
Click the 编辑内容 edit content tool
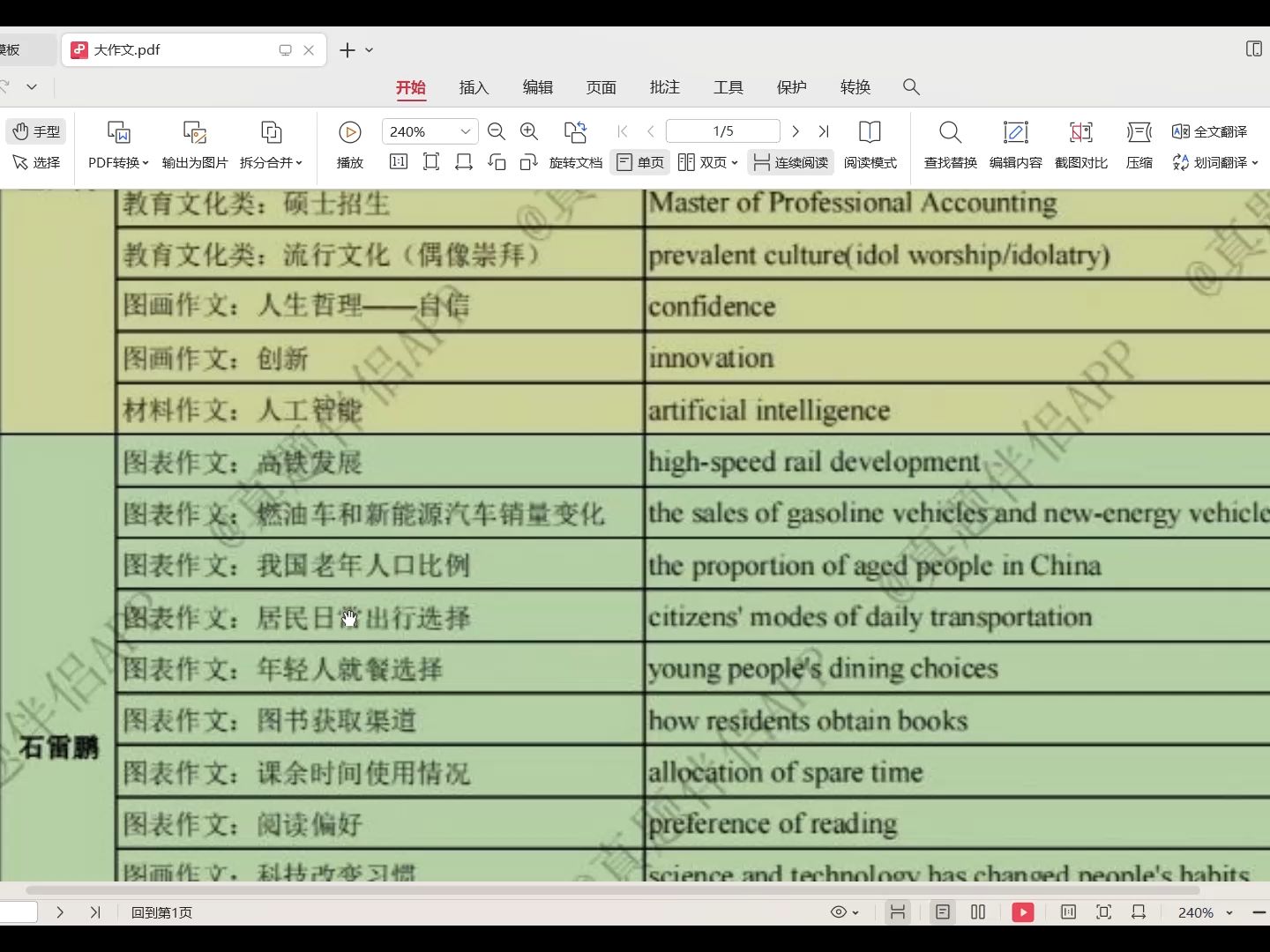[1015, 145]
